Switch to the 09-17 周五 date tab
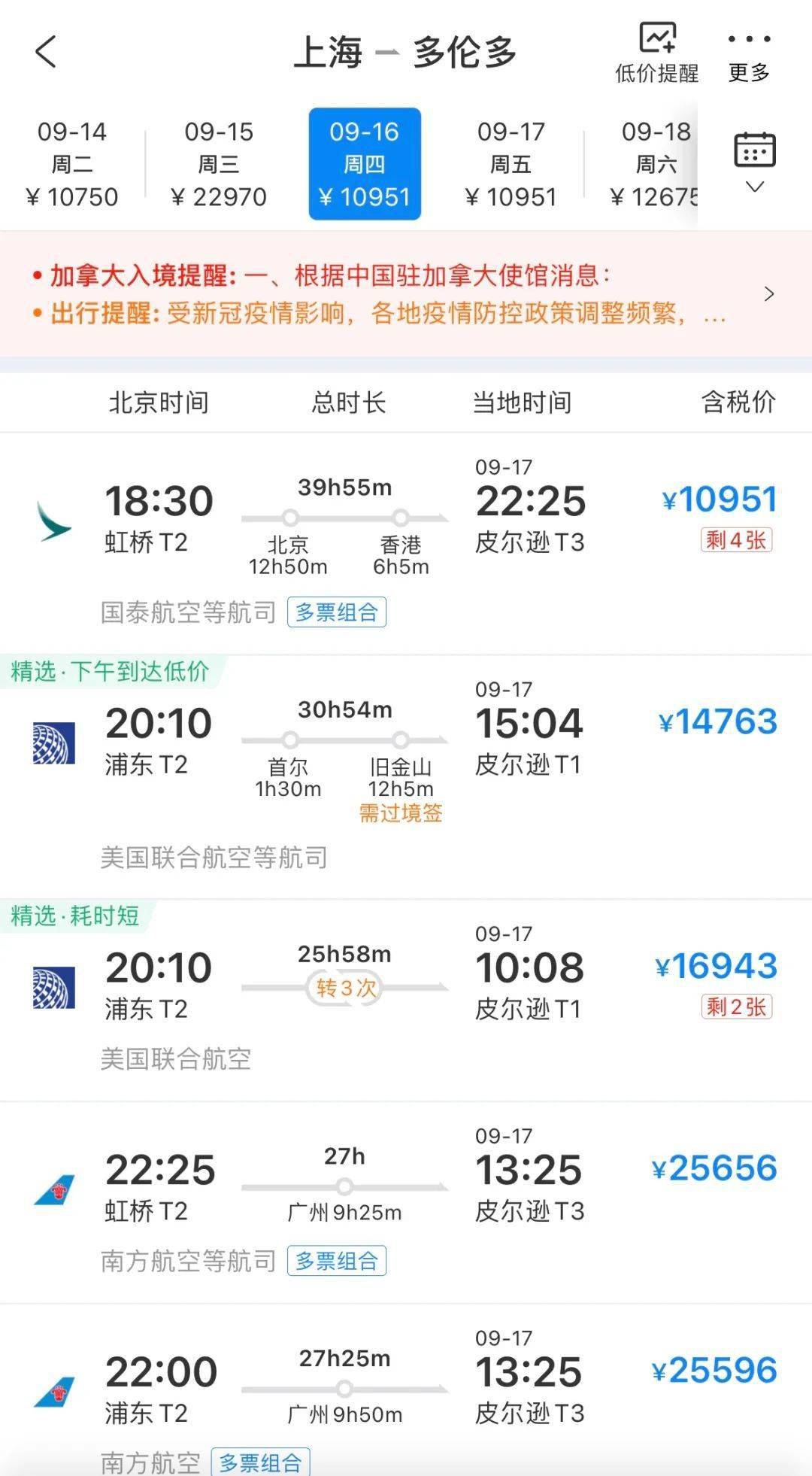The width and height of the screenshot is (812, 1476). (x=511, y=162)
